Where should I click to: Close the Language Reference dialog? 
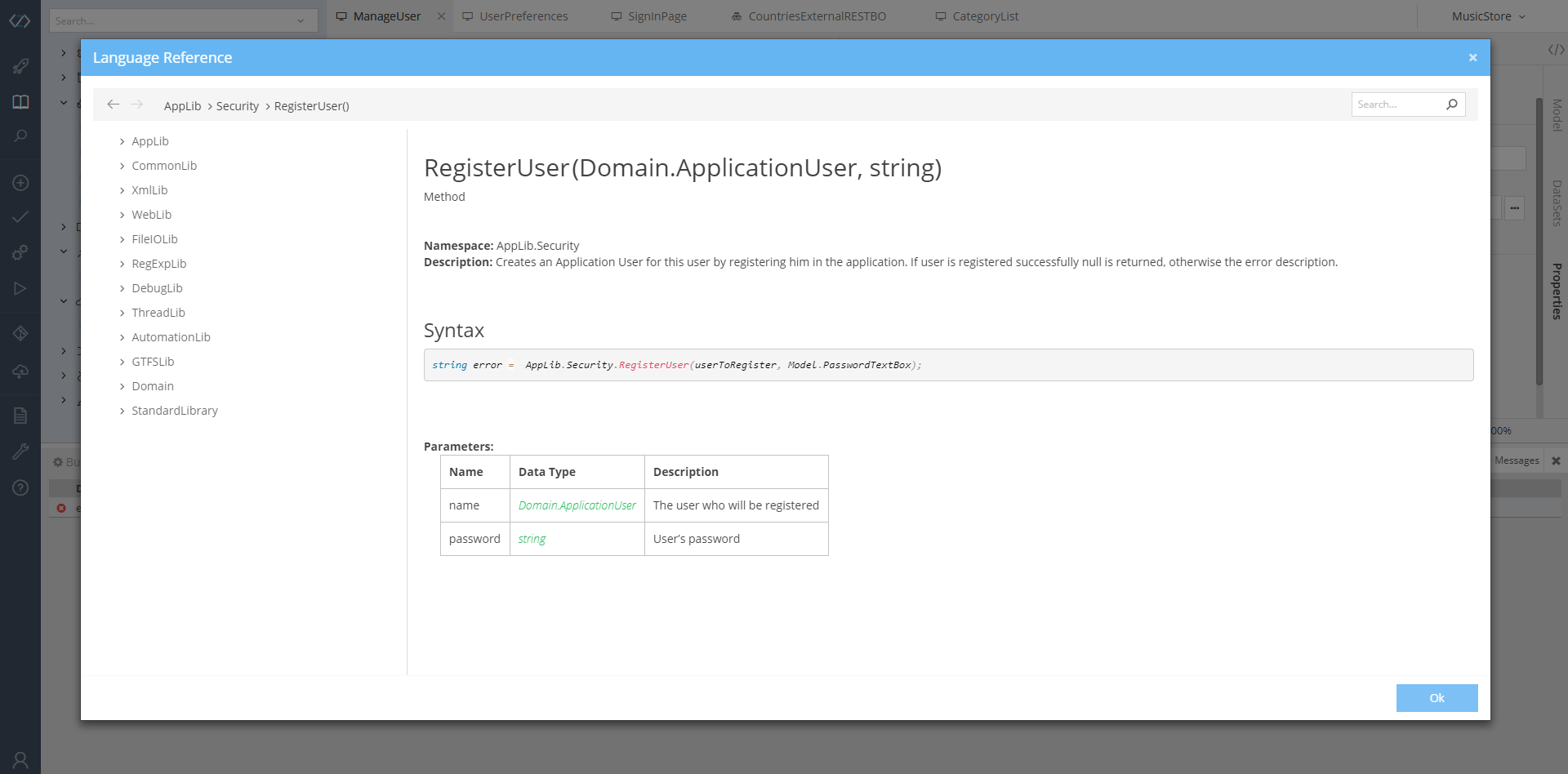coord(1472,58)
